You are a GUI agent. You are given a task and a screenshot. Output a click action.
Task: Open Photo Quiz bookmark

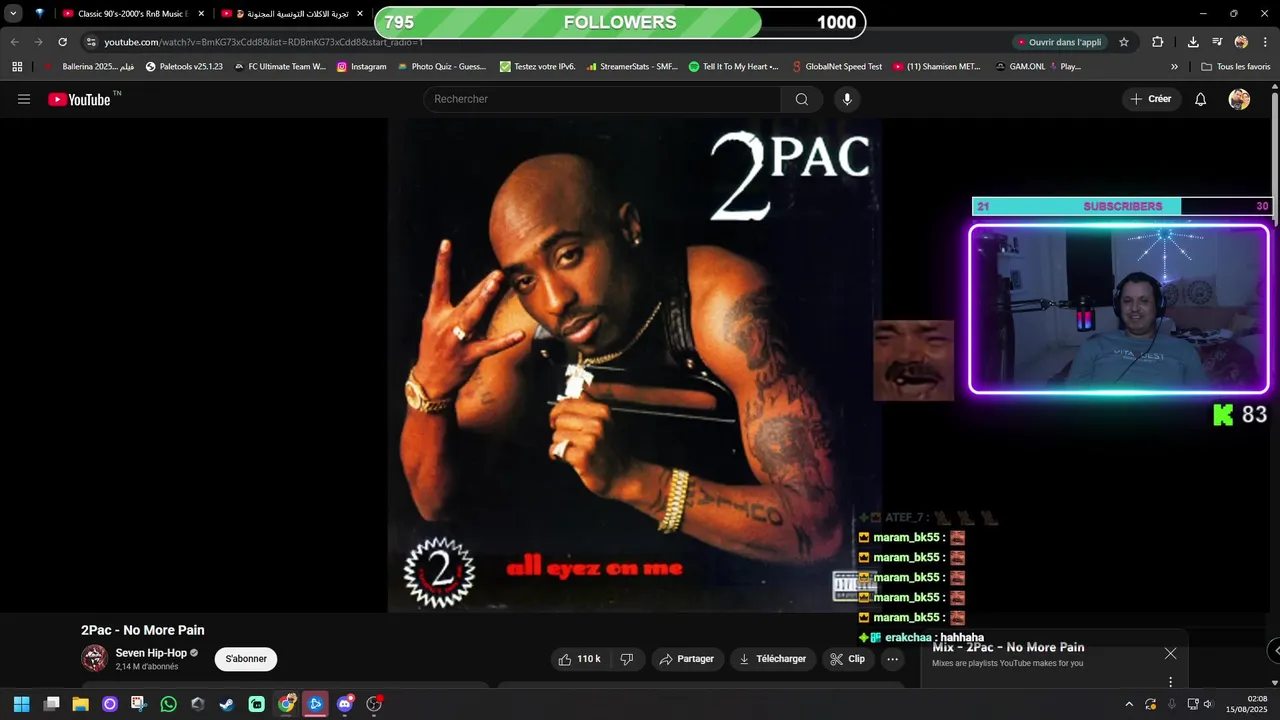point(441,67)
